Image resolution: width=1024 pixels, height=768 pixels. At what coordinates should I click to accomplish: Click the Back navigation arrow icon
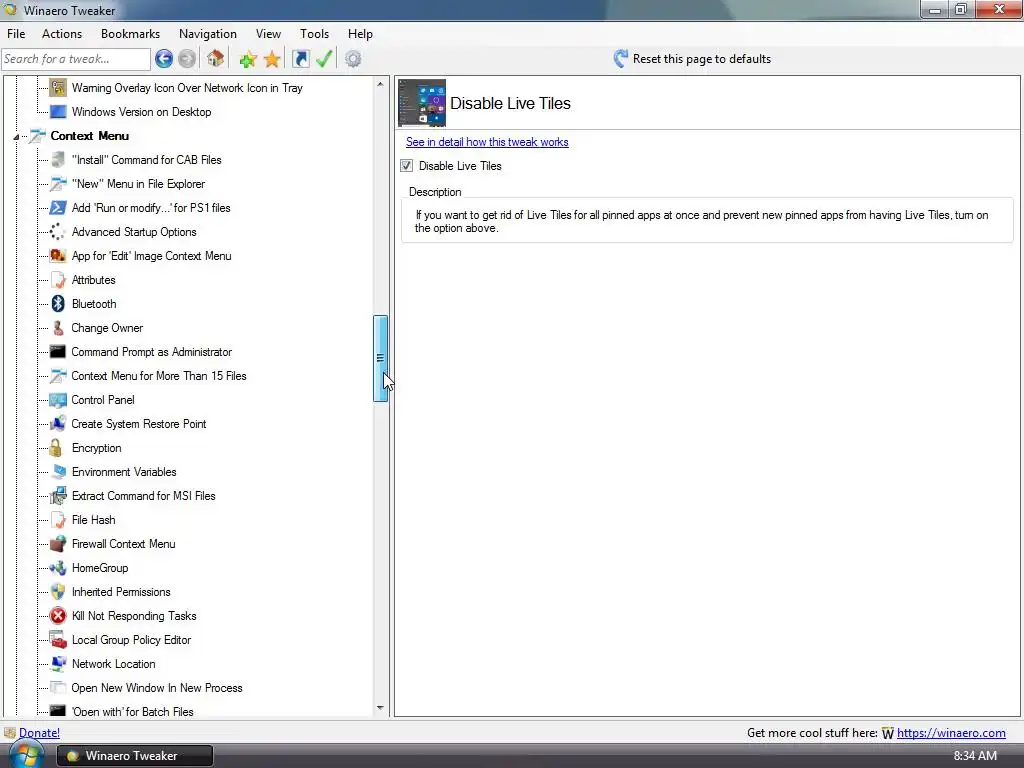(x=164, y=59)
